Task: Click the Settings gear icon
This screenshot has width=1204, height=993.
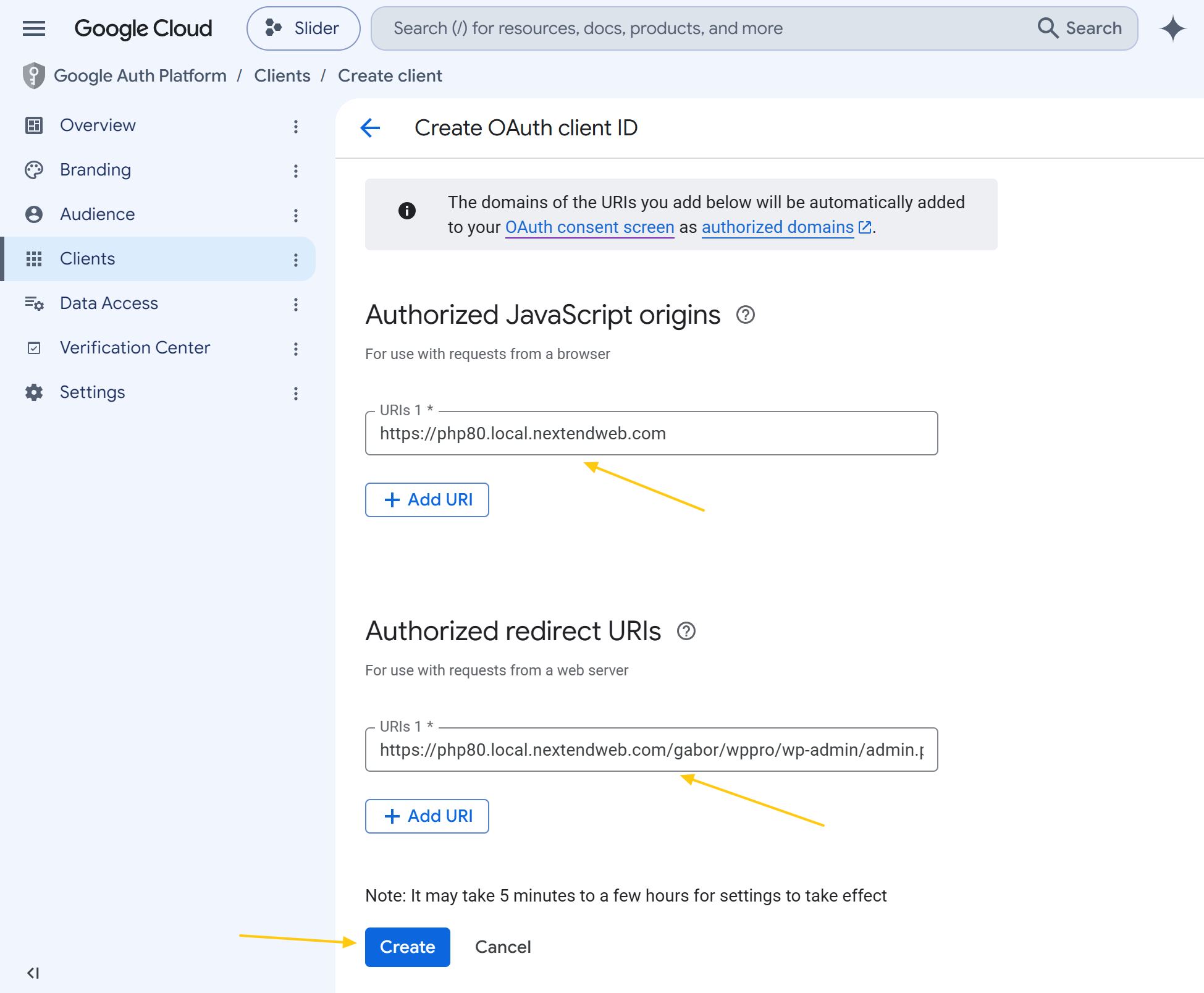Action: (34, 392)
